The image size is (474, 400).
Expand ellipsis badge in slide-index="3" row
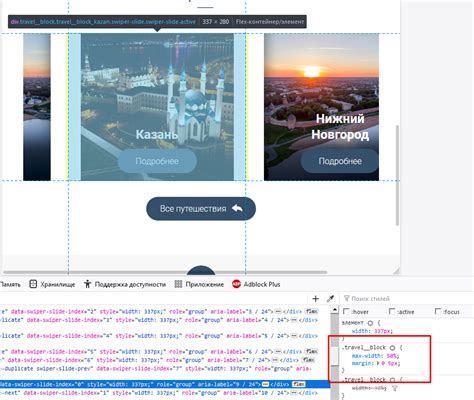pyautogui.click(x=293, y=320)
